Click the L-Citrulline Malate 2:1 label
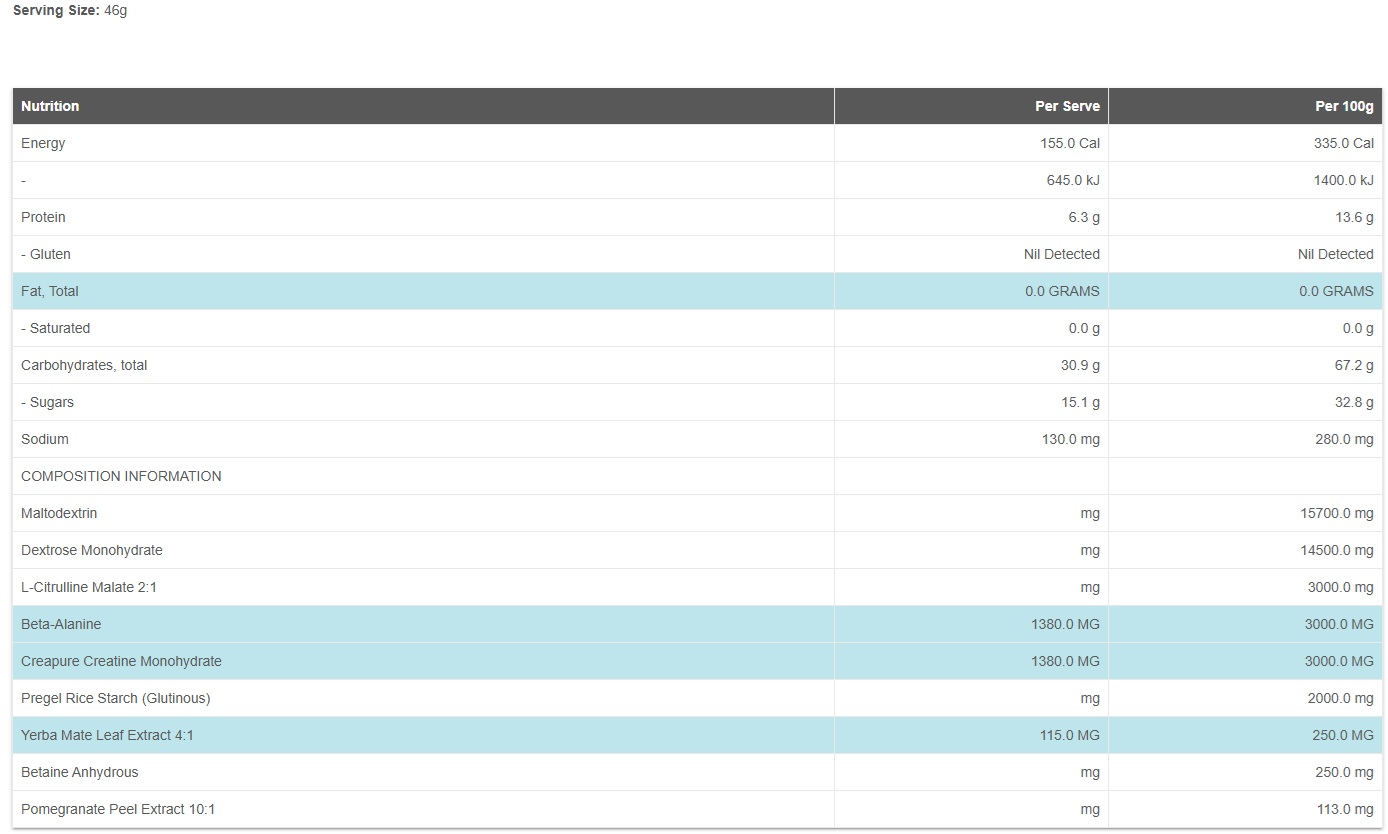Viewport: 1388px width, 834px height. pyautogui.click(x=89, y=587)
